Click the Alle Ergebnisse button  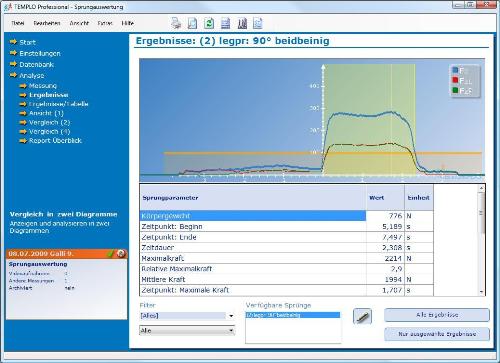click(x=437, y=315)
